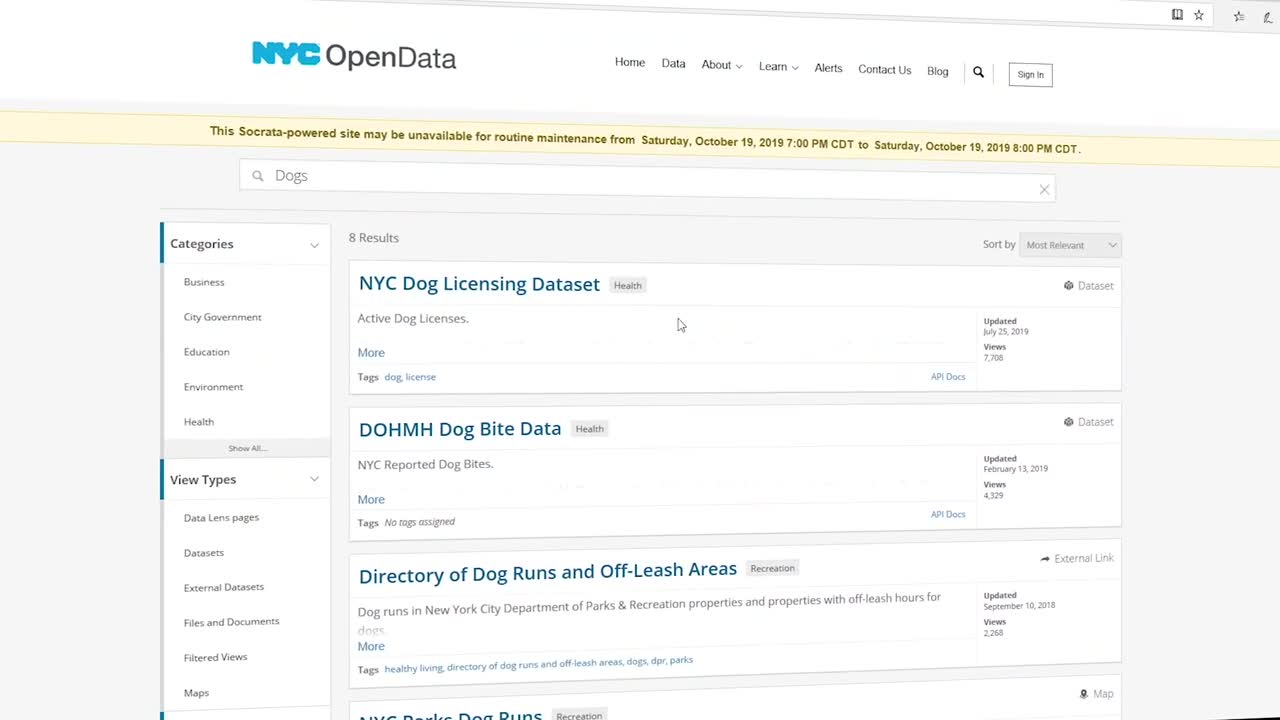The height and width of the screenshot is (720, 1280).
Task: Filter by External Datasets view type
Action: click(224, 588)
